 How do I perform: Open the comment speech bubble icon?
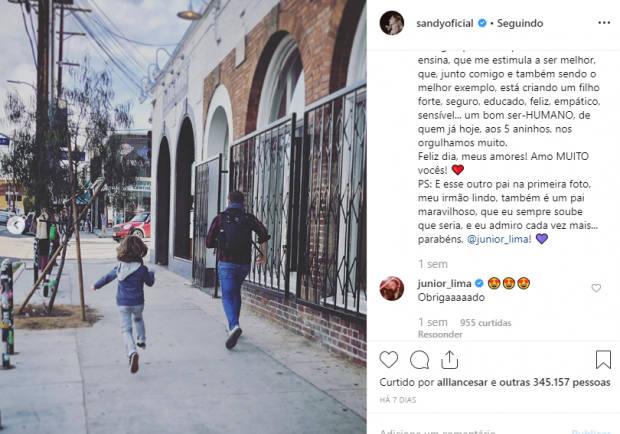click(419, 360)
